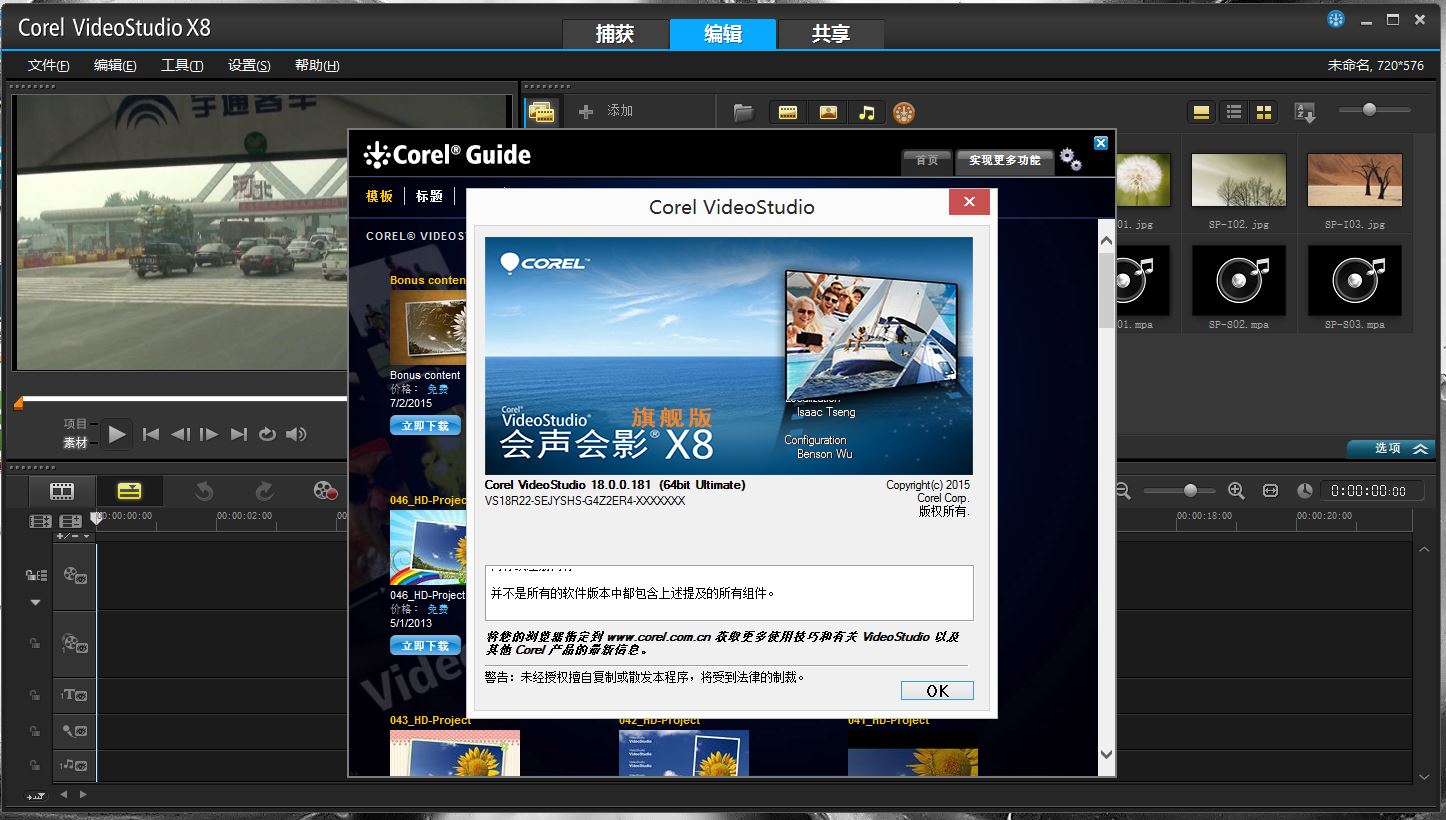
Task: Click the fit project in timeline icon
Action: pyautogui.click(x=1270, y=491)
